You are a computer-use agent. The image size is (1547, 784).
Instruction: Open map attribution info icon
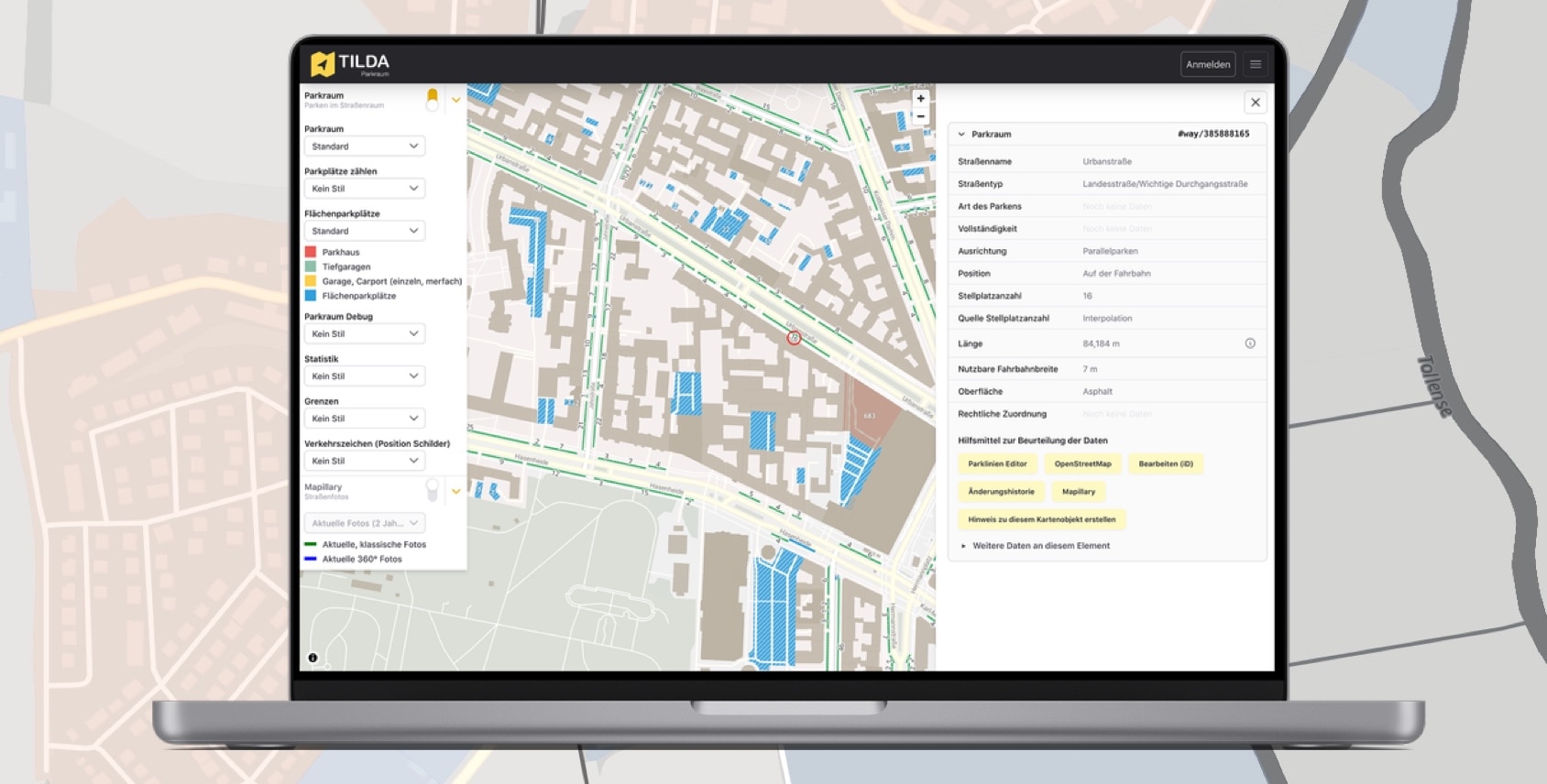pyautogui.click(x=313, y=658)
